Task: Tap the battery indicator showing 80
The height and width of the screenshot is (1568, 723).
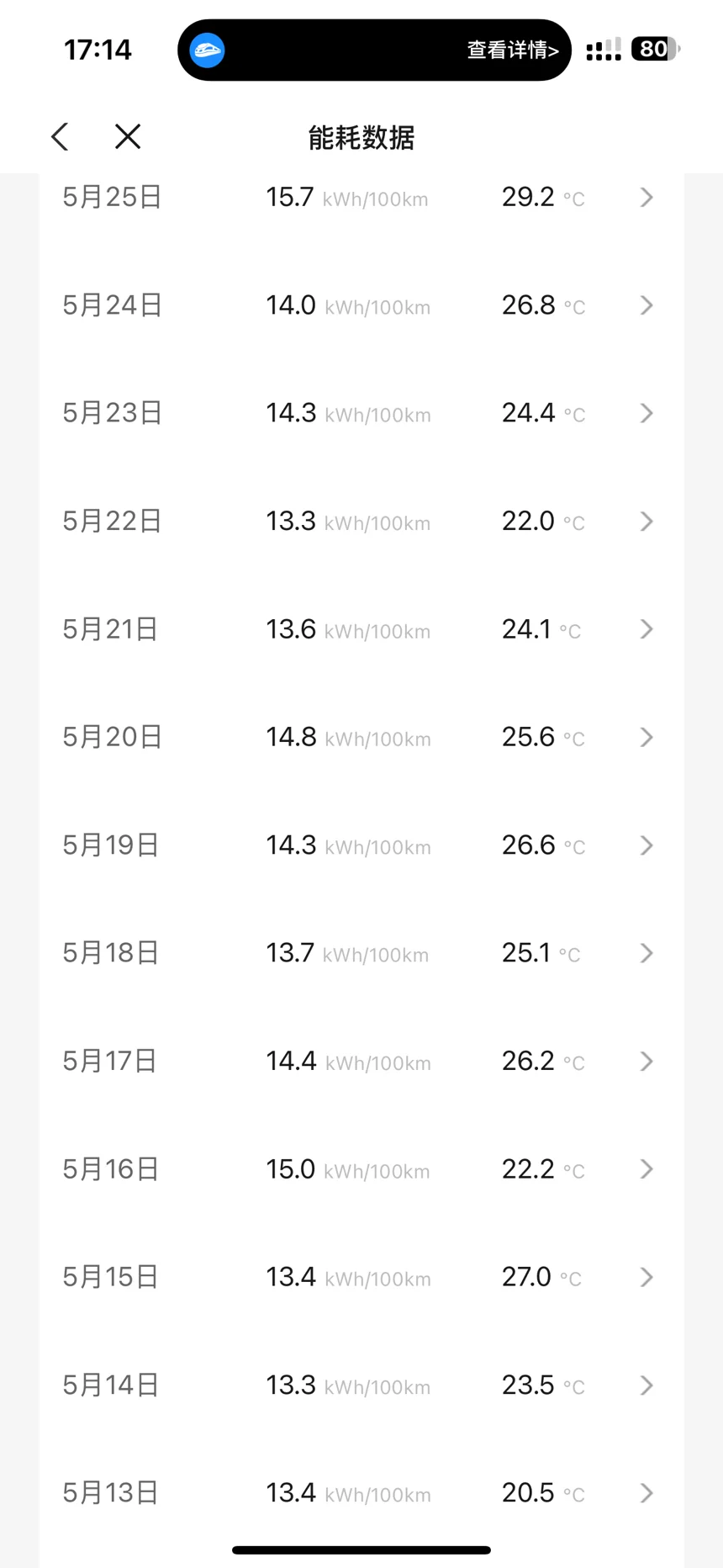Action: 656,50
